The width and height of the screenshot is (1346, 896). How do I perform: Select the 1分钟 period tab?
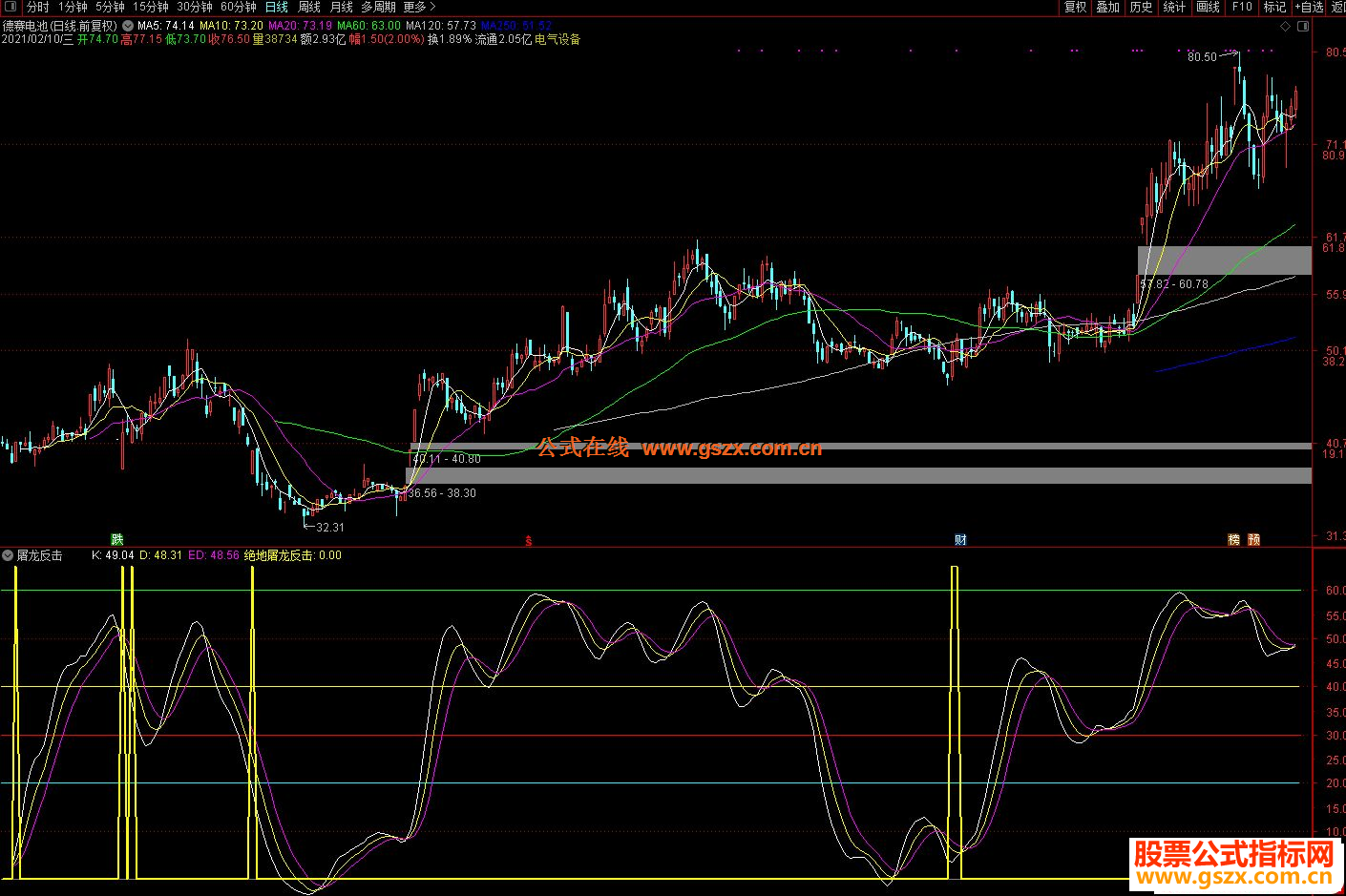click(73, 7)
